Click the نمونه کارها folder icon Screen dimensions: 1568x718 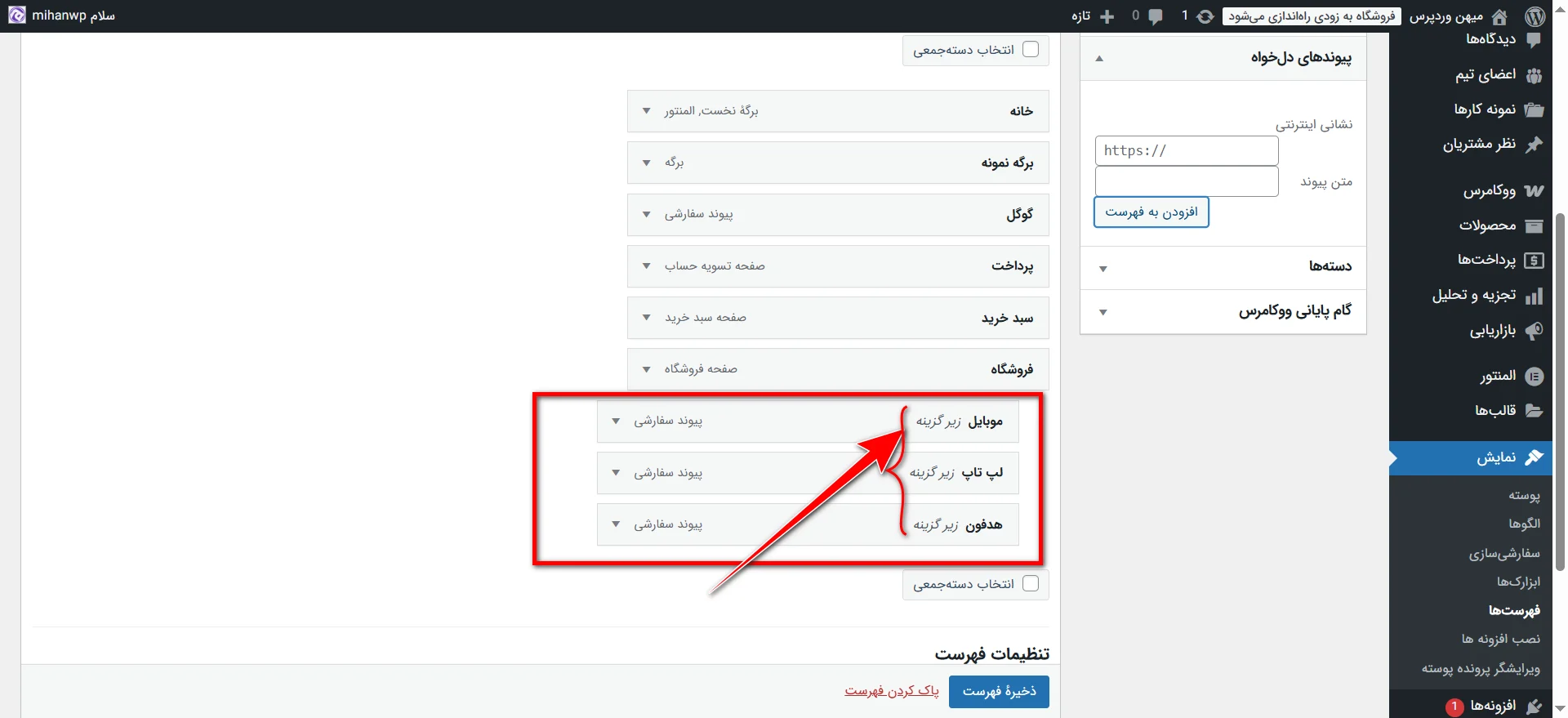click(1534, 109)
